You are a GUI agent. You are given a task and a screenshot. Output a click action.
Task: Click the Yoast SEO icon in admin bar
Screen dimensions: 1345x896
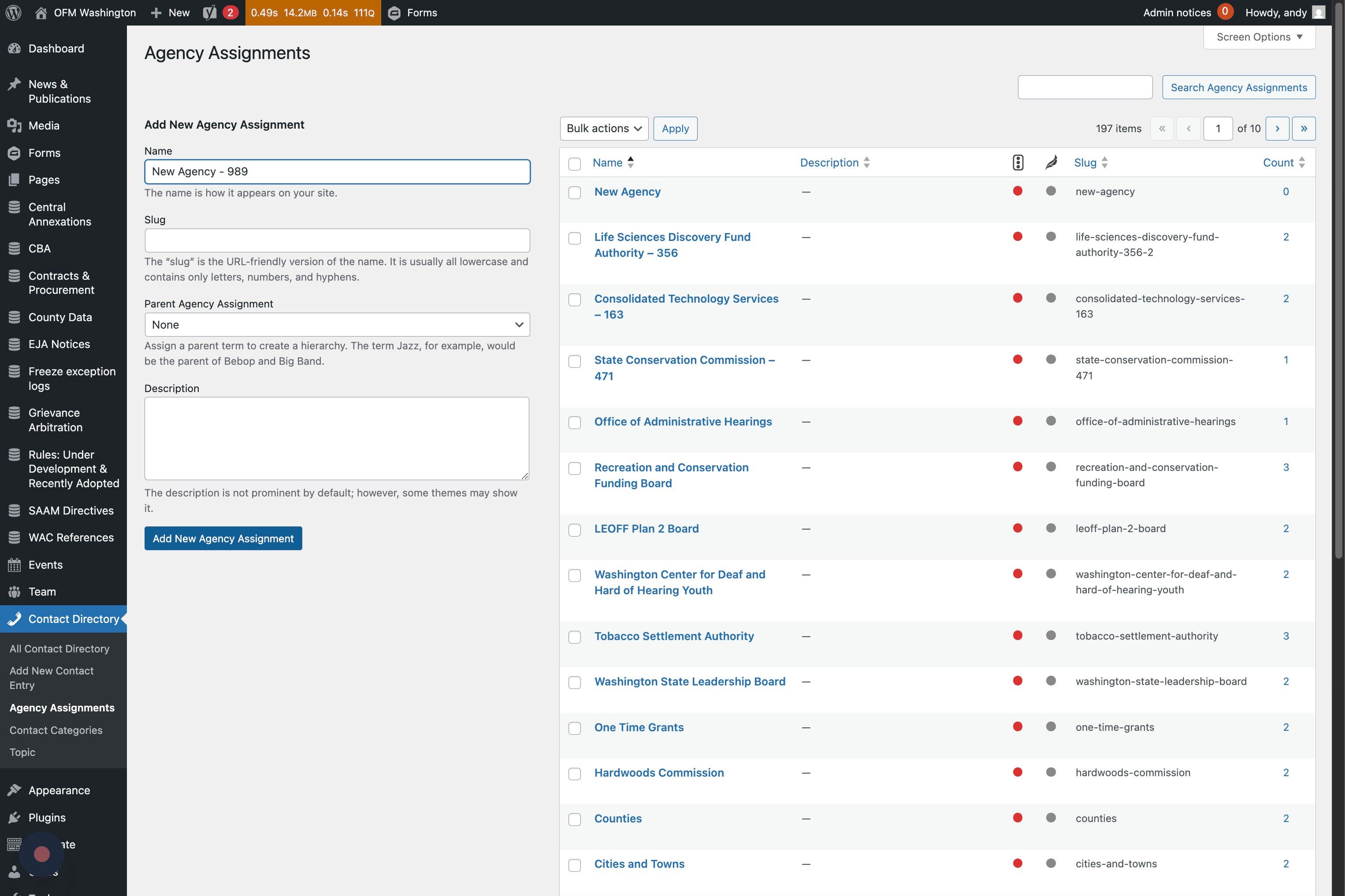coord(209,13)
